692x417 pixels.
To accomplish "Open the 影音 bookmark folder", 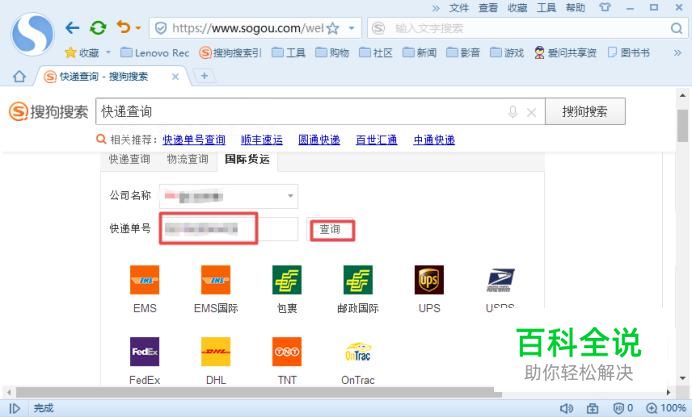I will coord(463,53).
